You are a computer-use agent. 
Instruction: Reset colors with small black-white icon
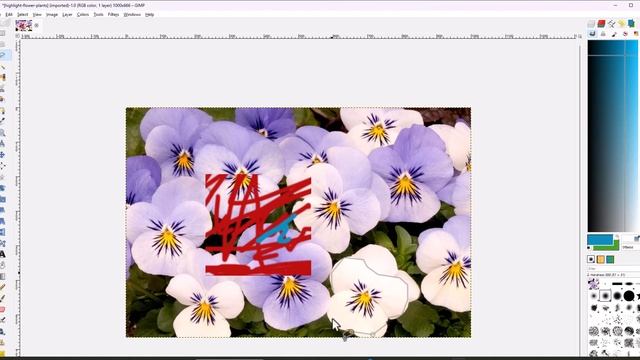tap(589, 248)
